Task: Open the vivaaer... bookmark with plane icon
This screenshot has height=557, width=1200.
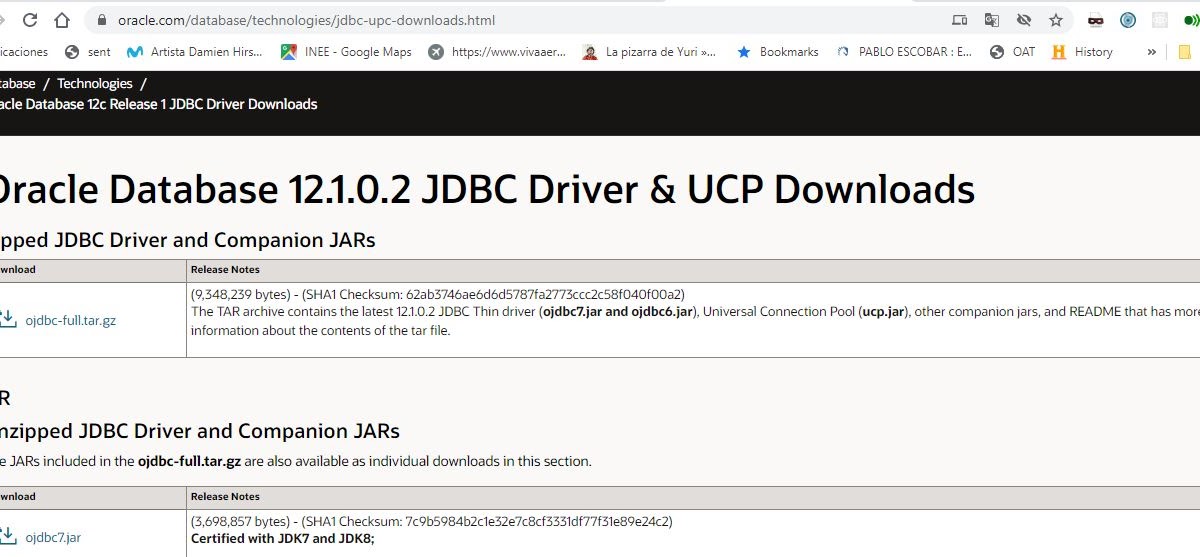Action: tap(497, 52)
